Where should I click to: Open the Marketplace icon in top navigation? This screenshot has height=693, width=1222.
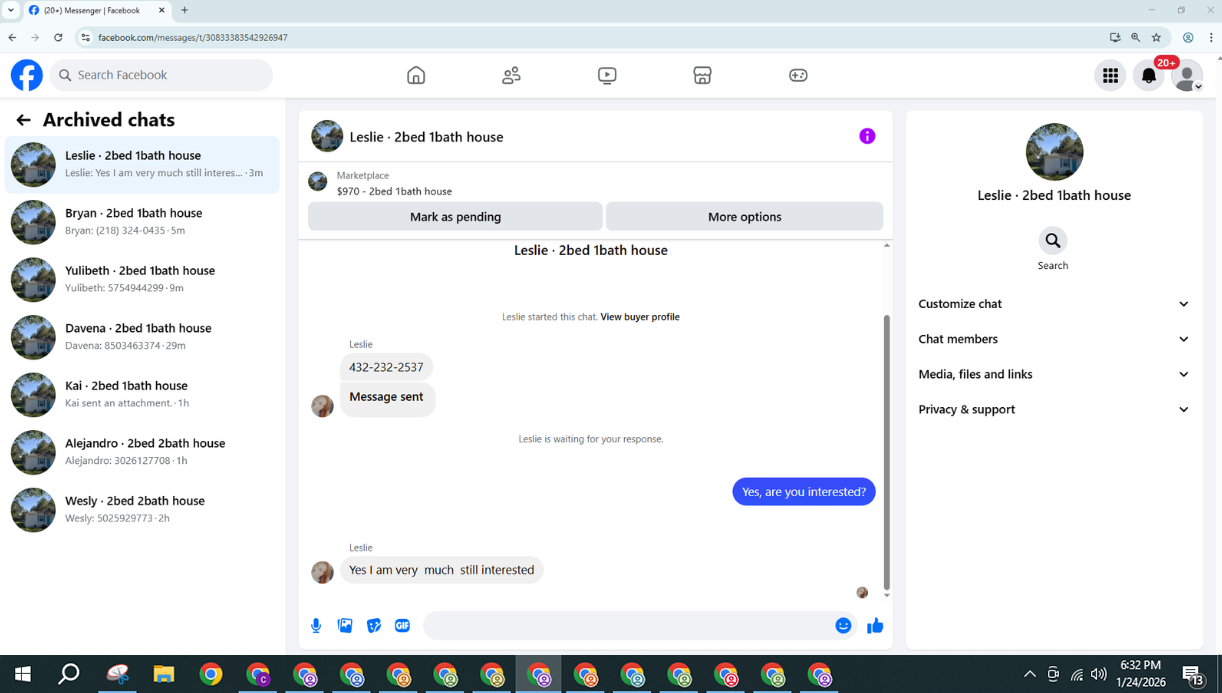[x=702, y=75]
